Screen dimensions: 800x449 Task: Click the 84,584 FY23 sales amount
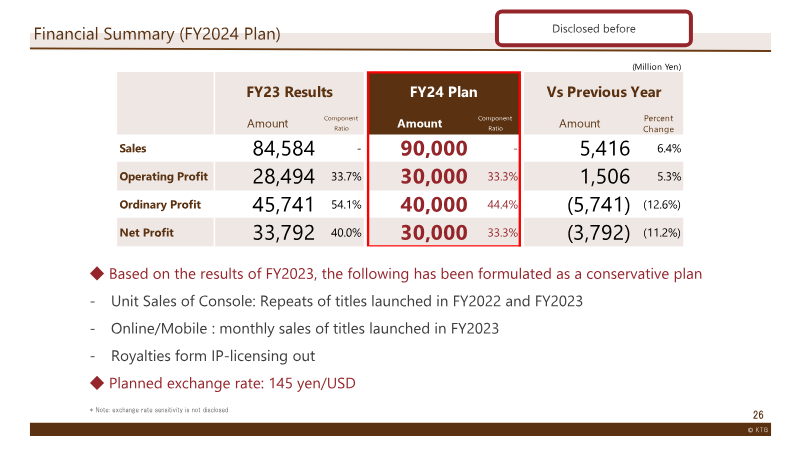coord(284,148)
